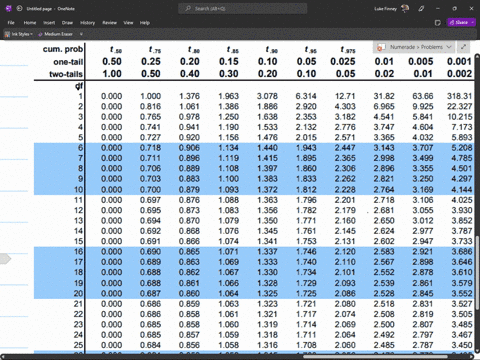The height and width of the screenshot is (360, 480).
Task: Click the t.975 column header
Action: pos(348,50)
